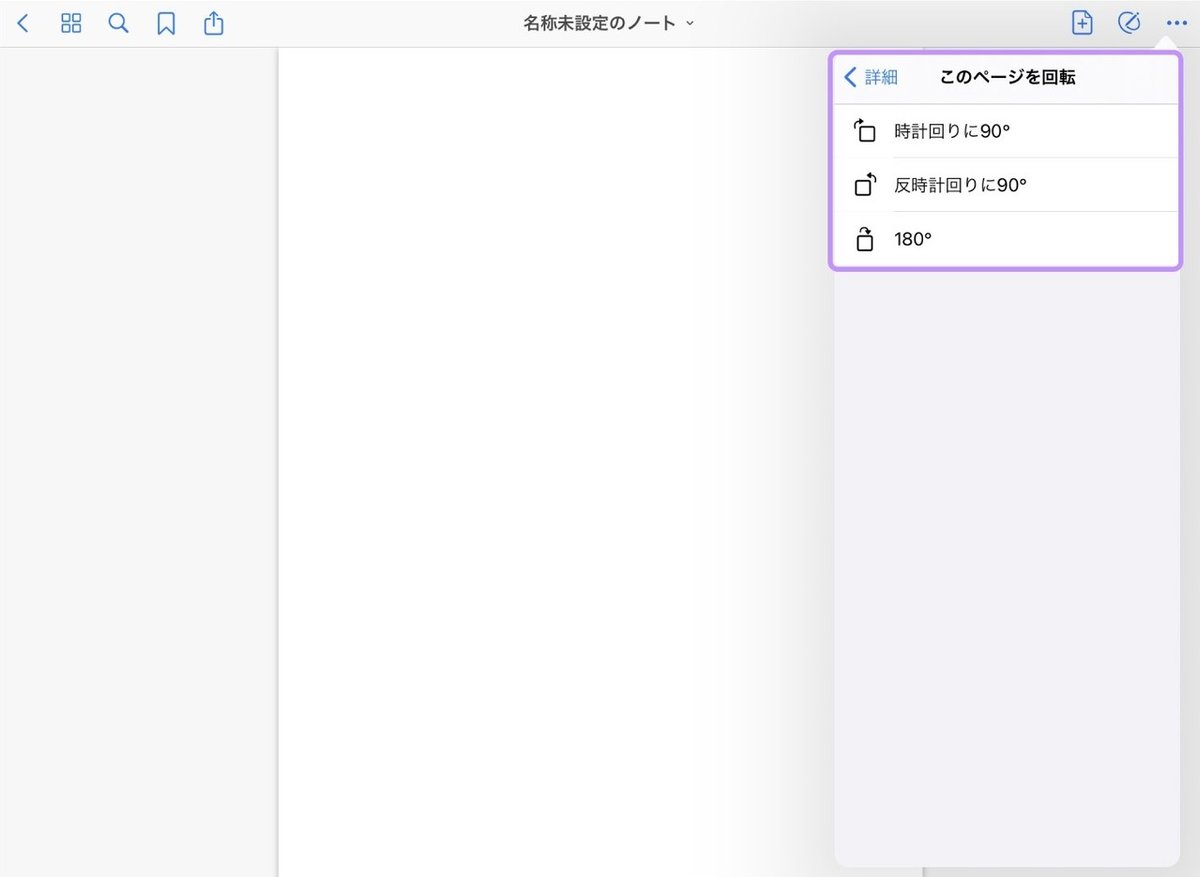Click the clockwise rotation arrow icon
The width and height of the screenshot is (1200, 877).
pyautogui.click(x=864, y=130)
